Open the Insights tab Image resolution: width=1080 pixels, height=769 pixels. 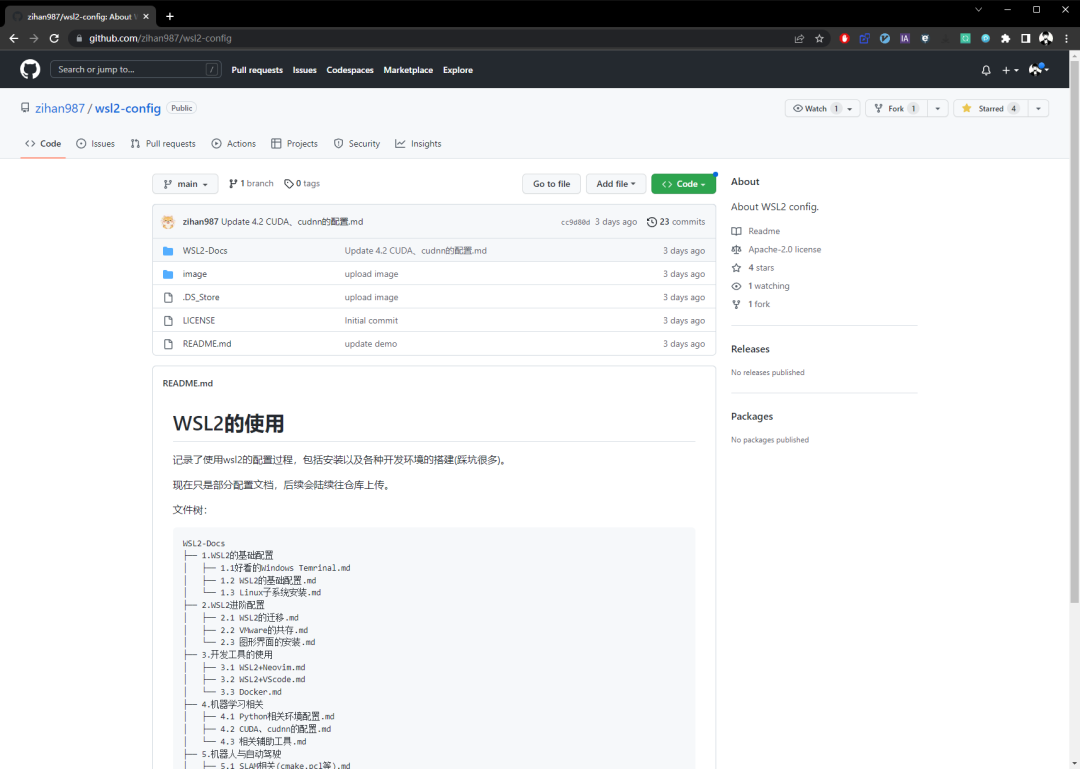coord(418,144)
